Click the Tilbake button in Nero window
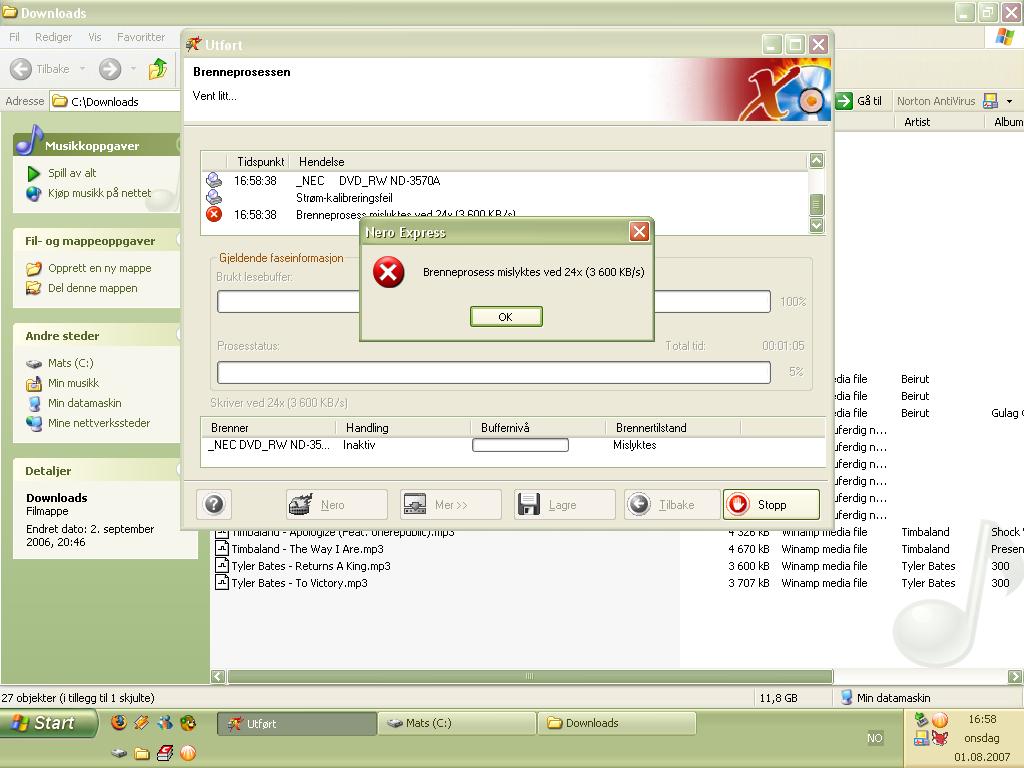This screenshot has width=1024, height=768. click(x=672, y=505)
